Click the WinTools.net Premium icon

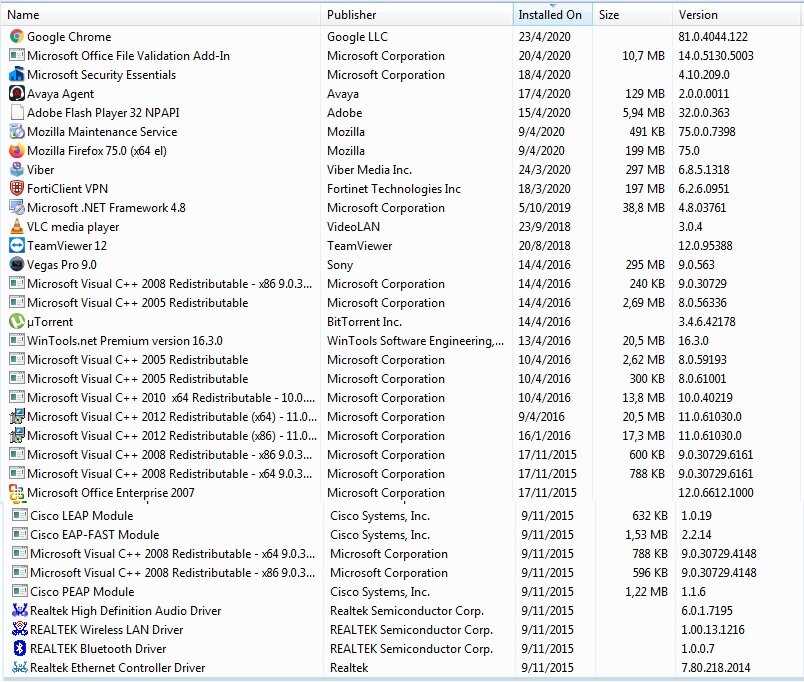point(17,340)
